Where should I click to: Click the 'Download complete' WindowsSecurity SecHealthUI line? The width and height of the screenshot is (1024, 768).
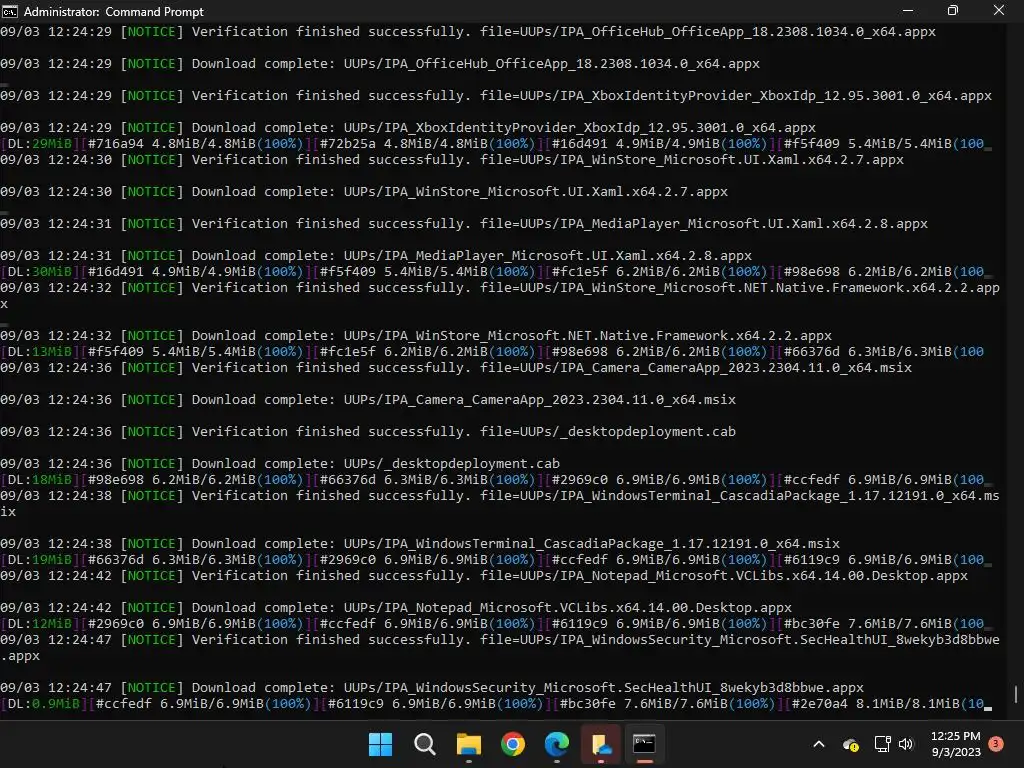[x=432, y=688]
